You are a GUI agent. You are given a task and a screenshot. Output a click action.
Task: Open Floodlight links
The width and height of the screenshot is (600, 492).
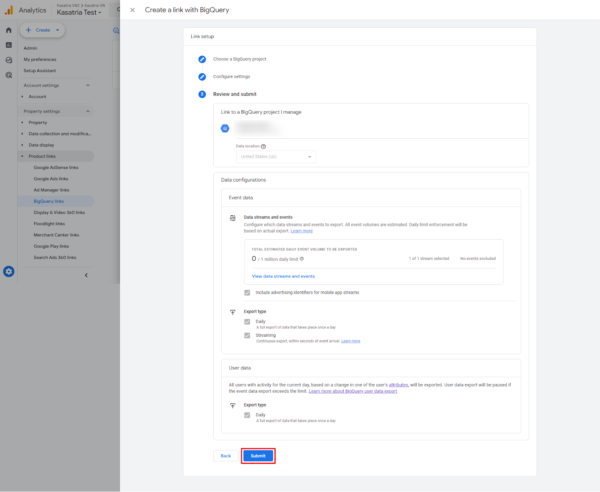pos(49,224)
